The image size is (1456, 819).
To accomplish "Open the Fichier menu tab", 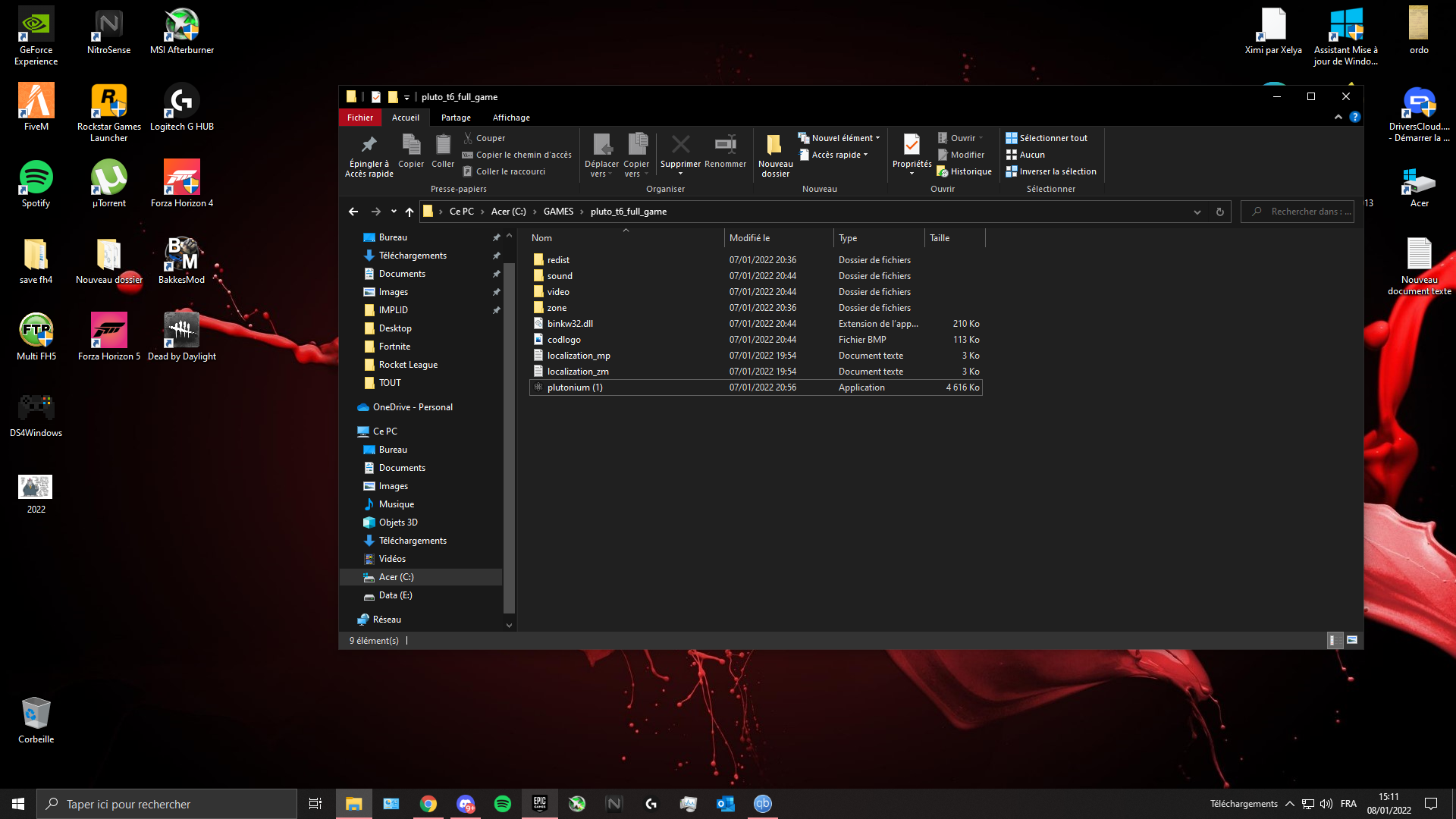I will [x=360, y=118].
